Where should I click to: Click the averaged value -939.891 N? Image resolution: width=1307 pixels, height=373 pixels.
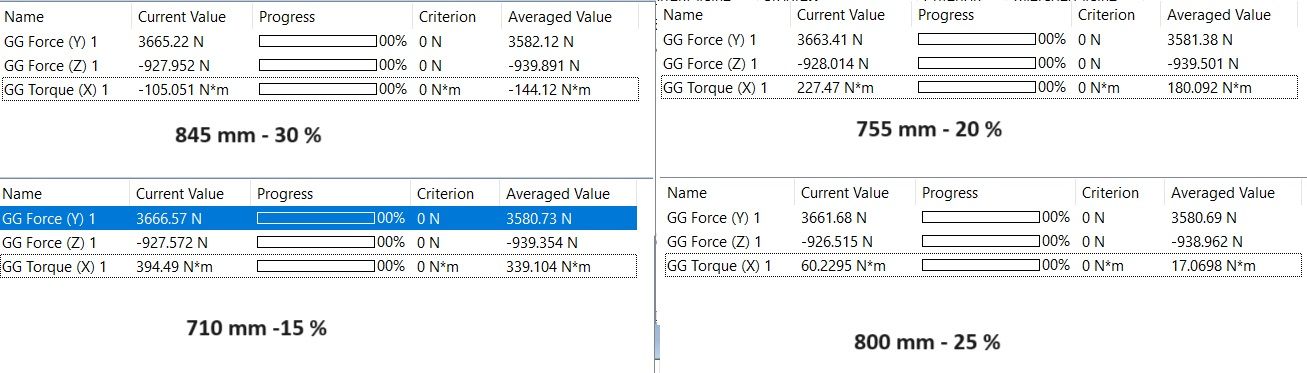click(x=544, y=65)
